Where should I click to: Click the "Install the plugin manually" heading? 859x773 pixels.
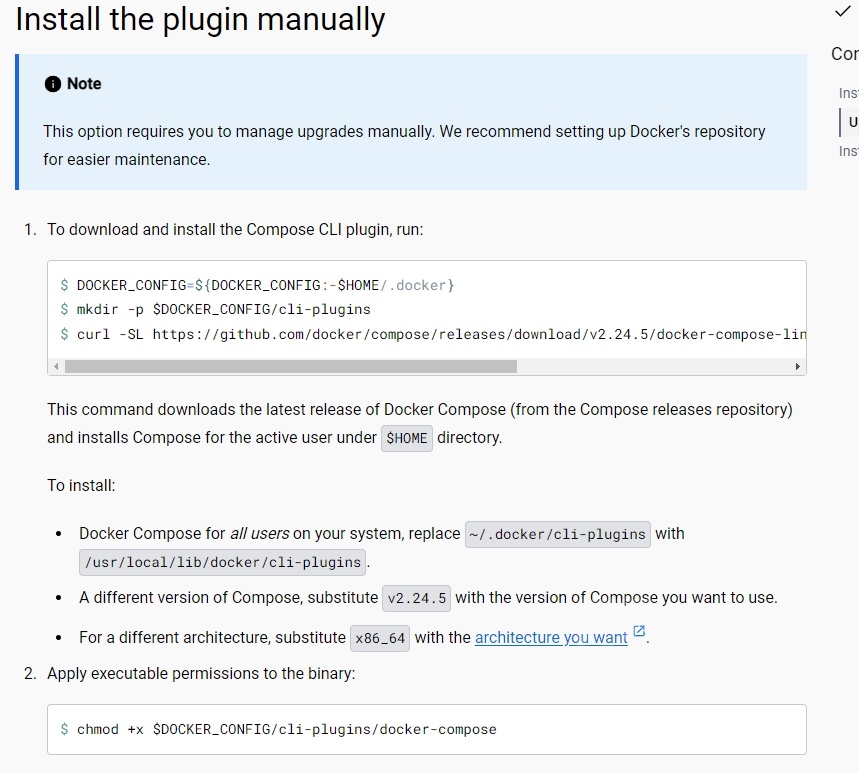click(x=199, y=19)
